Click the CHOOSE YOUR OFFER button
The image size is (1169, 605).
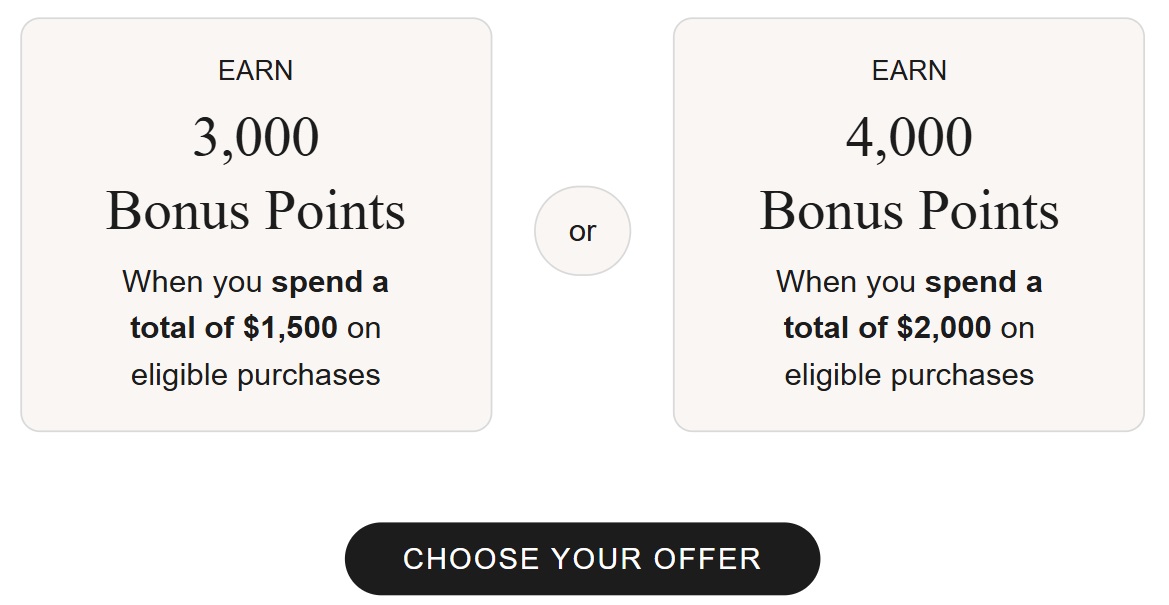(x=582, y=558)
